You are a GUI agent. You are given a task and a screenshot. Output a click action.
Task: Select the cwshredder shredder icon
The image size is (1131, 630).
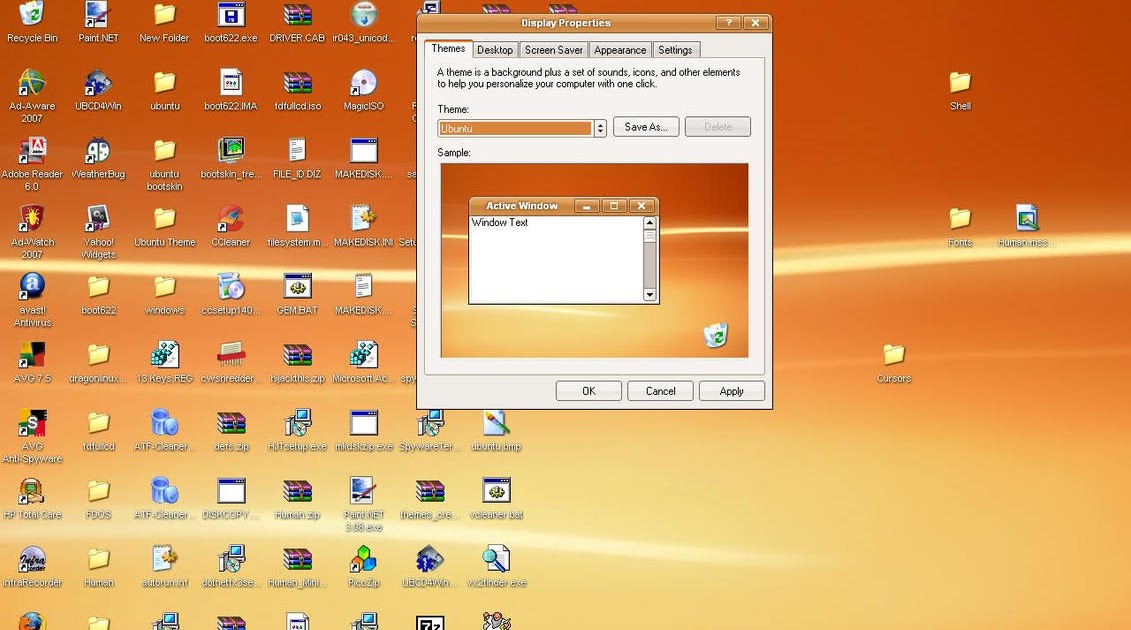tap(231, 355)
